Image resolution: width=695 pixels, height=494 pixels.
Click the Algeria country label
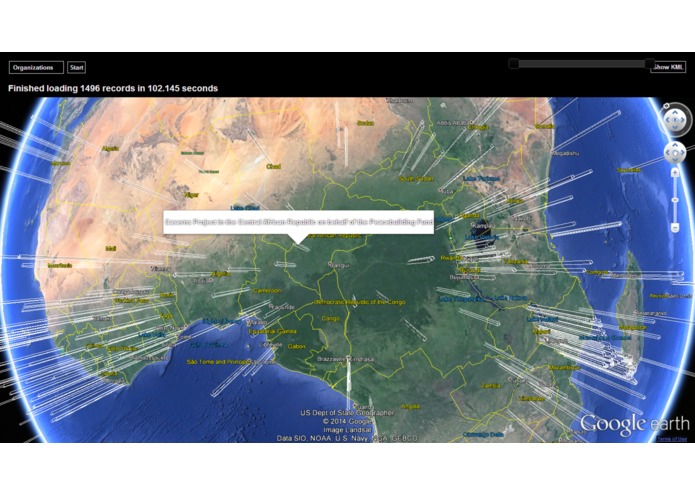coord(110,148)
